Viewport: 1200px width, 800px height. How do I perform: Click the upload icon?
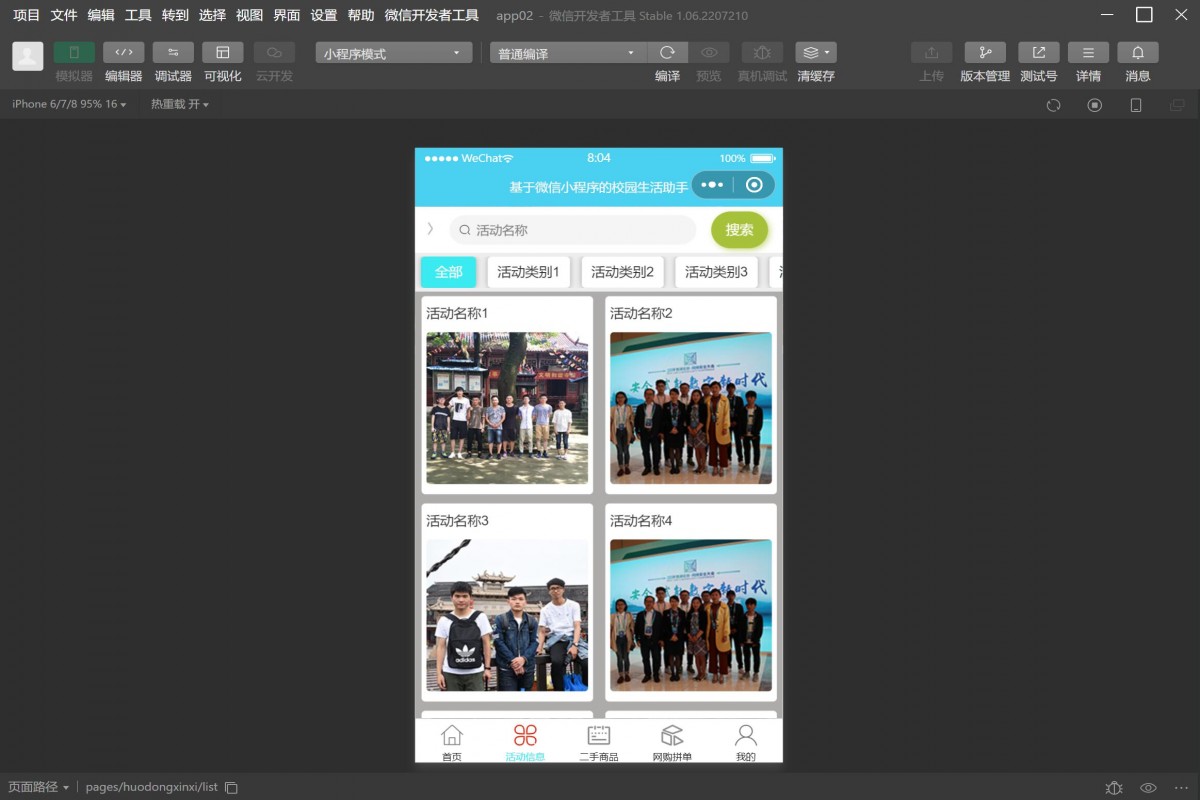pos(932,53)
